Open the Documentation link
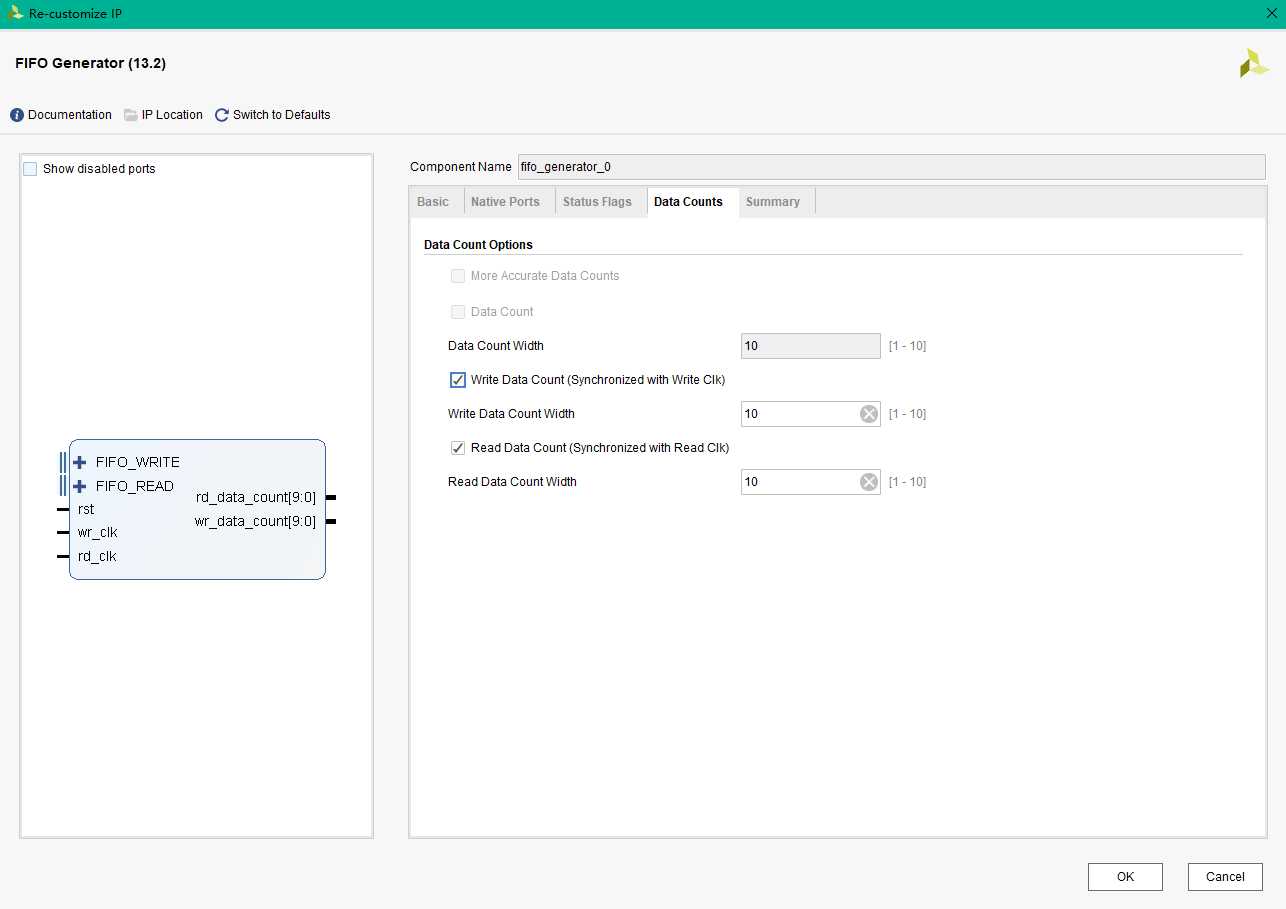The image size is (1286, 909). [x=70, y=115]
